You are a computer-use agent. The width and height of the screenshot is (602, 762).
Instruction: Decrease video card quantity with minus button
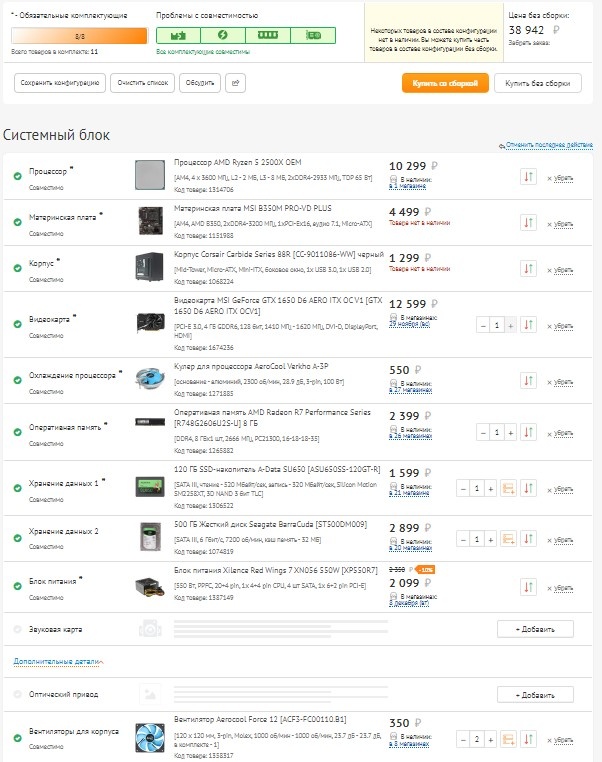coord(483,326)
